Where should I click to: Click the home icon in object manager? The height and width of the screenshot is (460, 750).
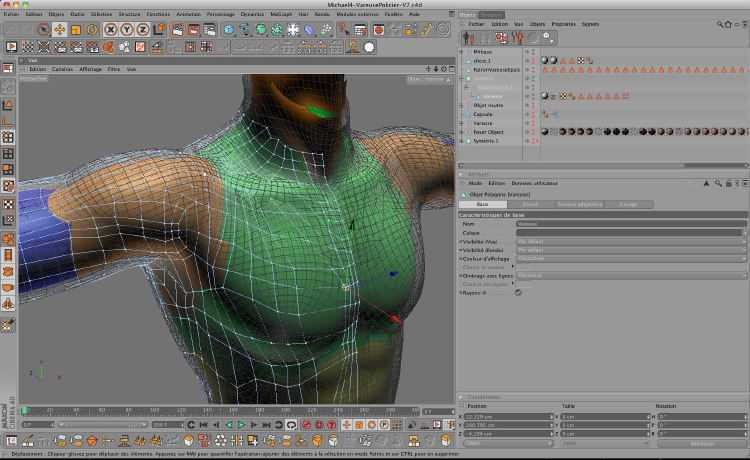(728, 24)
